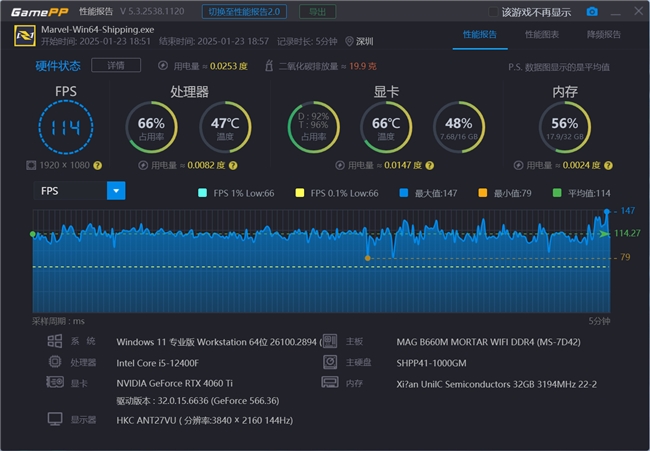This screenshot has height=451, width=650.
Task: Click the help icon next to 1920 × 1080
Action: pyautogui.click(x=97, y=165)
